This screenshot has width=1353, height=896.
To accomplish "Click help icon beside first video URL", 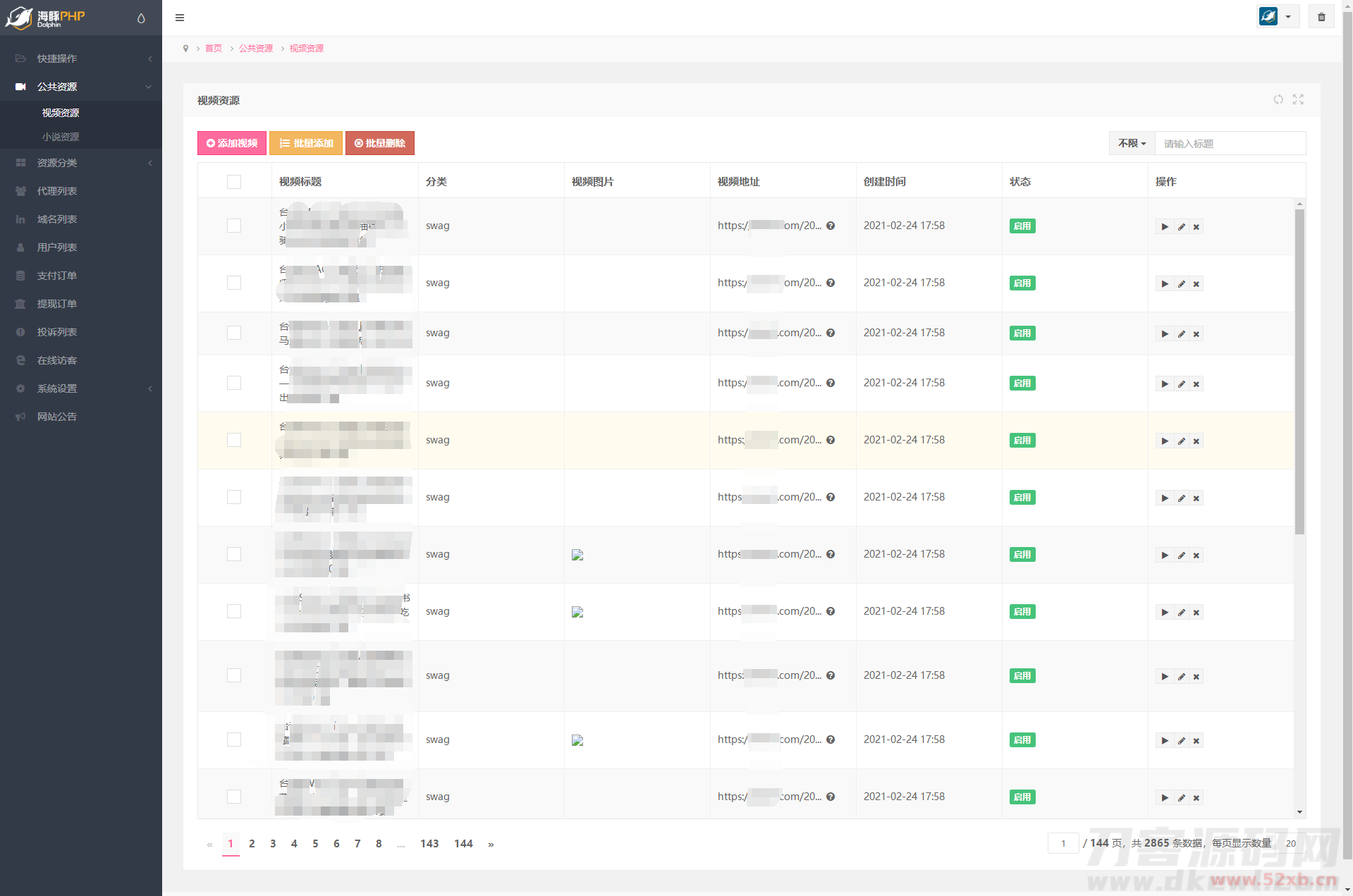I will (831, 226).
